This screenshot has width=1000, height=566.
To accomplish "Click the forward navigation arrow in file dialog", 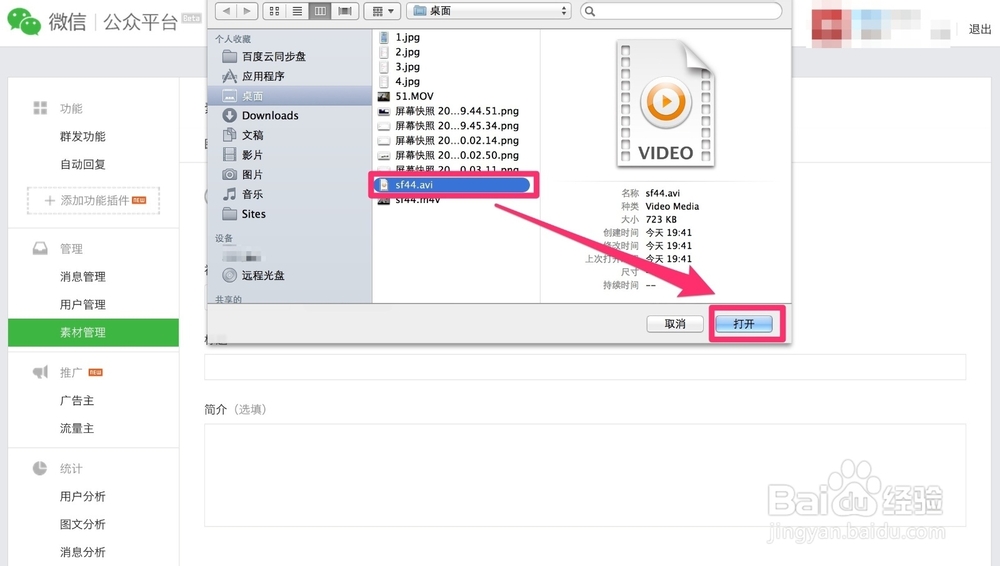I will (247, 11).
